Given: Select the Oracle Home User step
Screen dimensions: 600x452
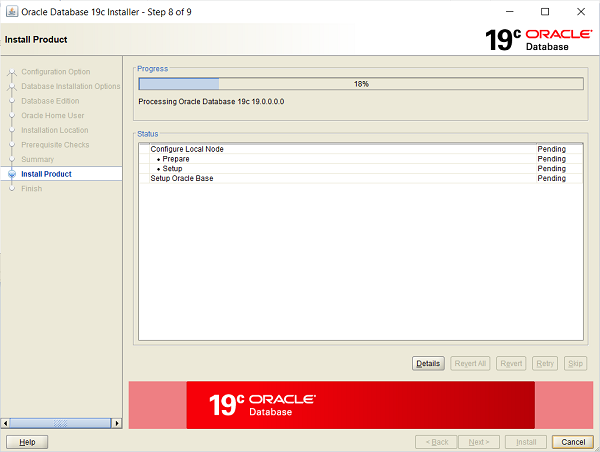Looking at the screenshot, I should (x=53, y=115).
